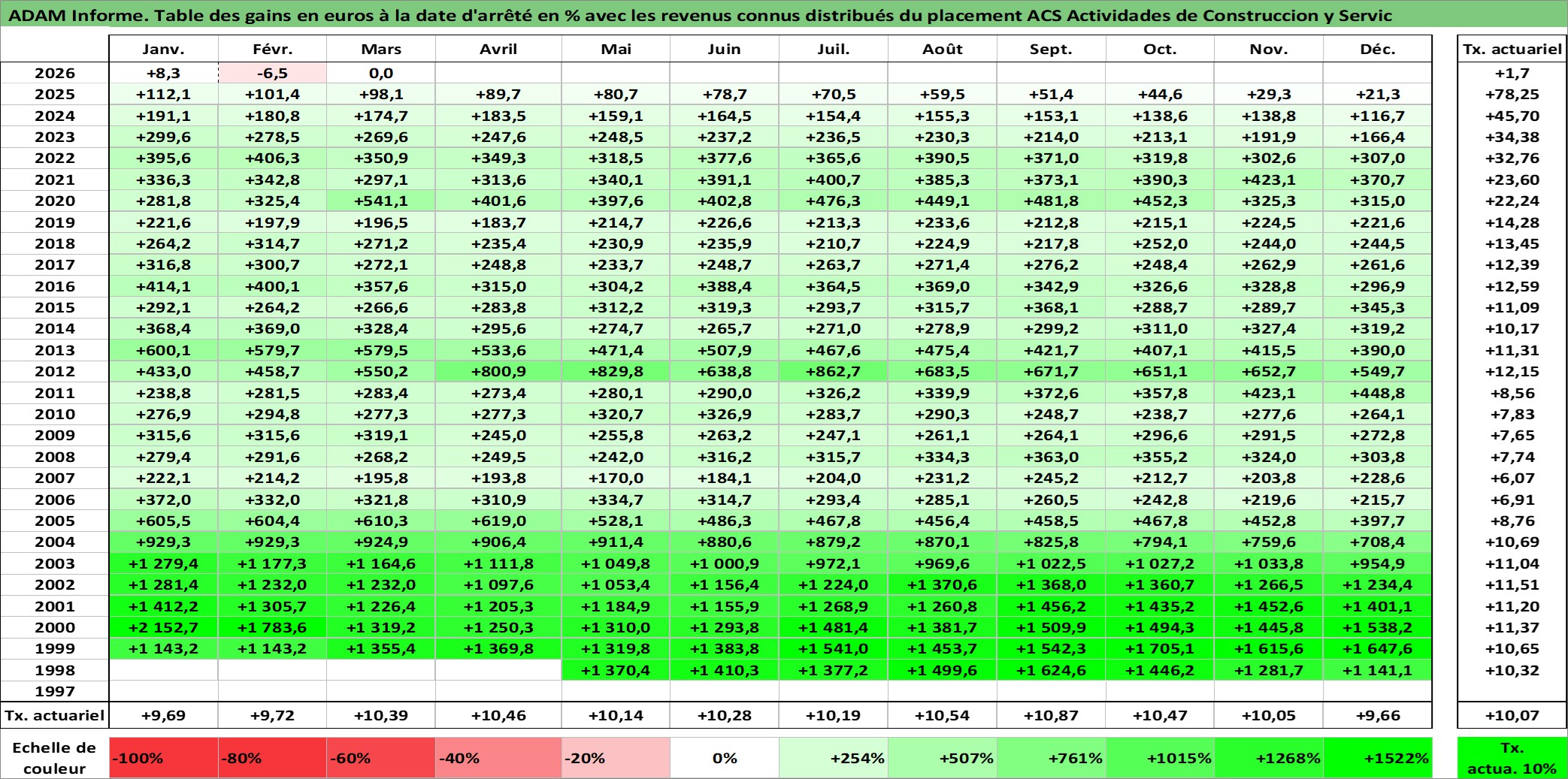Click the +9,69 January actuarial rate

164,715
